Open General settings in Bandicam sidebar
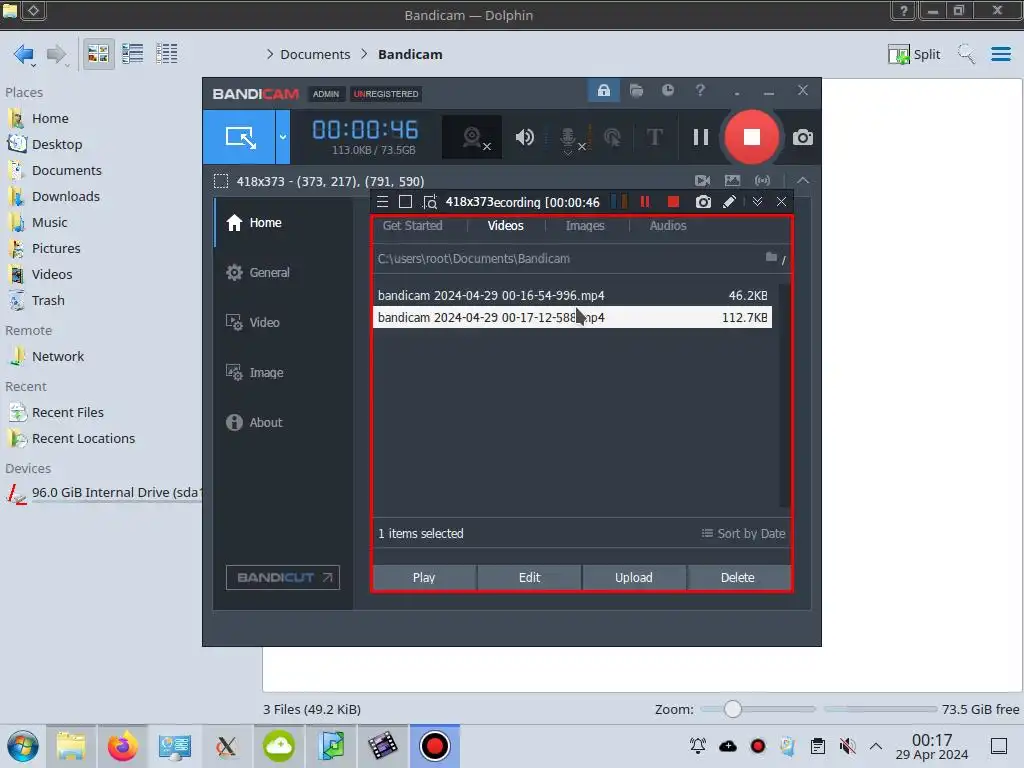 pos(283,272)
